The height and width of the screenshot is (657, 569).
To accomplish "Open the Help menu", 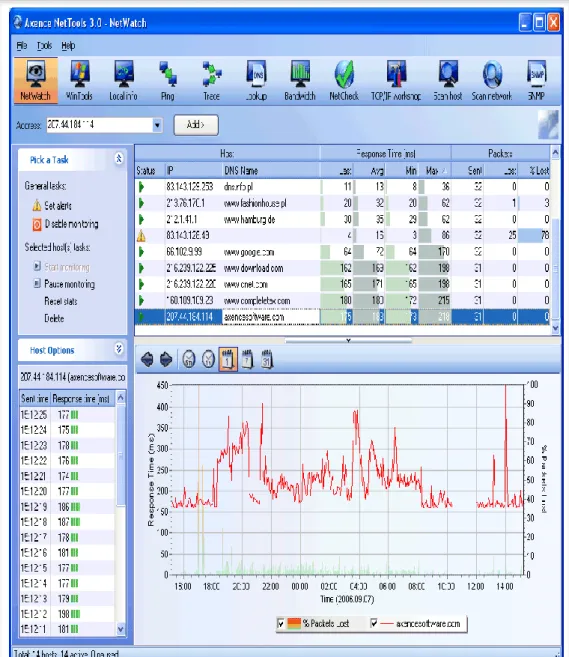I will [x=68, y=46].
